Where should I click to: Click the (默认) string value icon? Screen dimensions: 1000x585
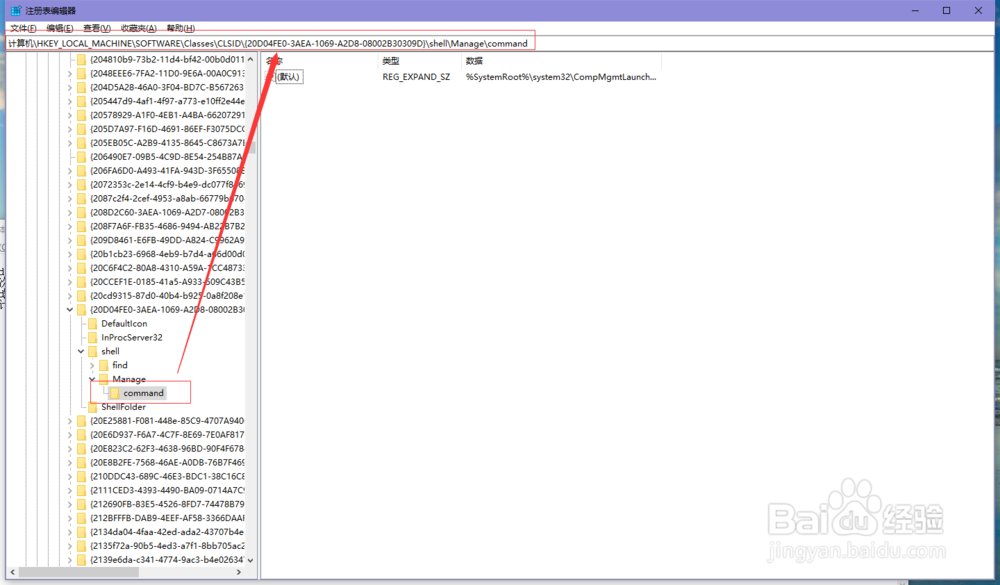(270, 77)
